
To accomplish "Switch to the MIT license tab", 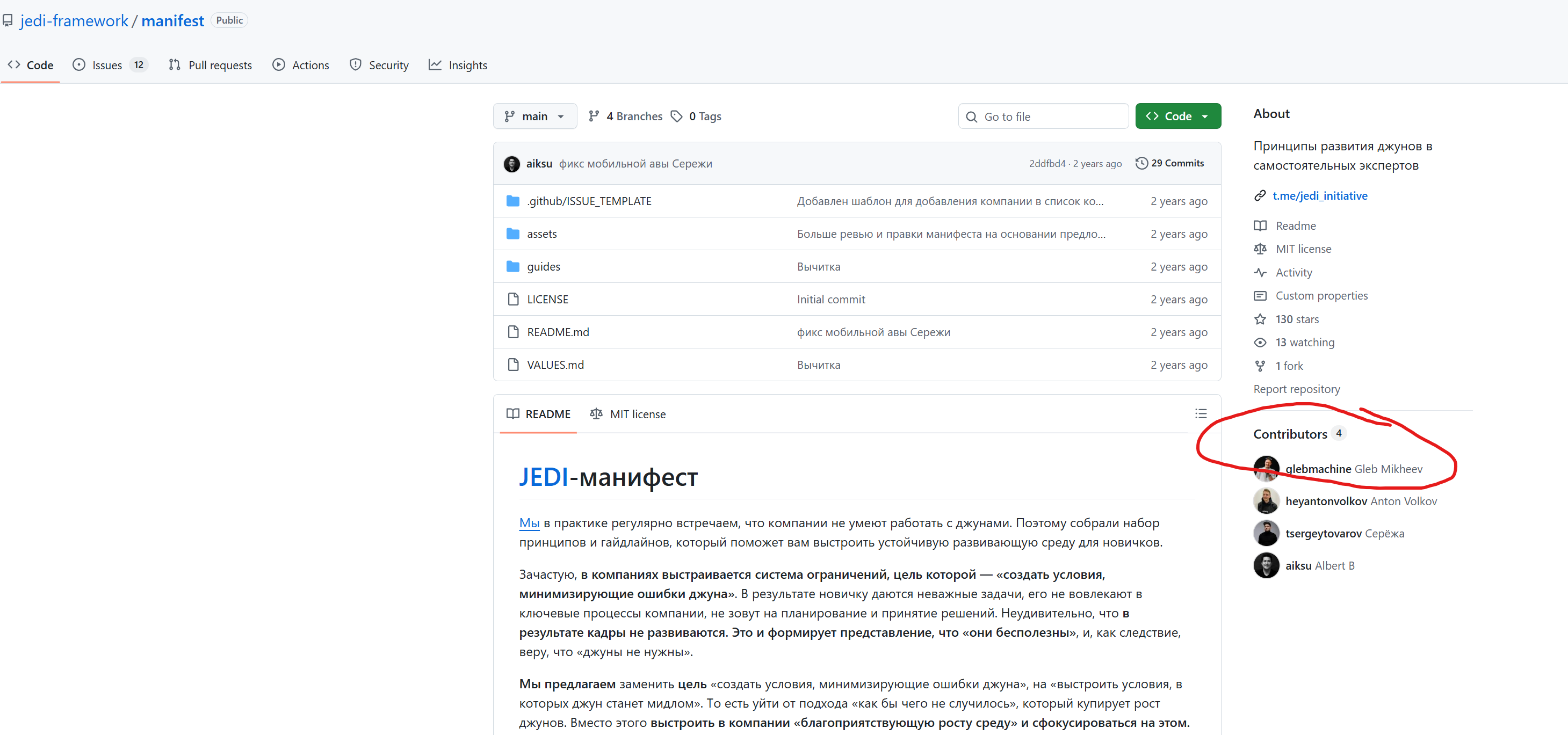I will (627, 414).
